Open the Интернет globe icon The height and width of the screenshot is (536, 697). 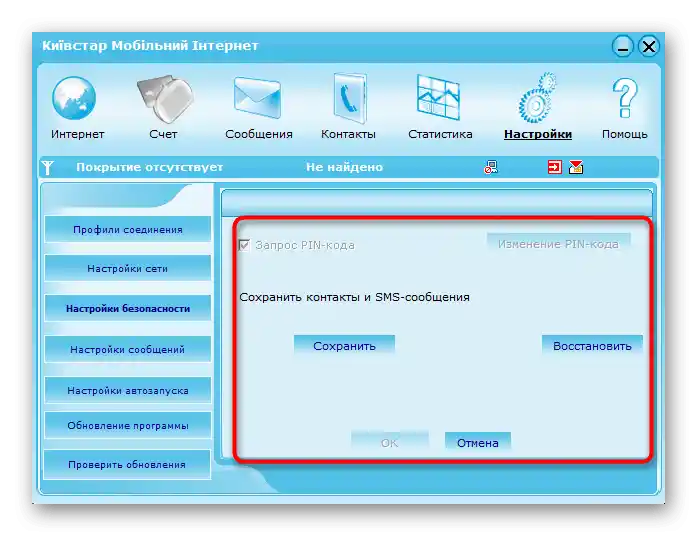74,98
